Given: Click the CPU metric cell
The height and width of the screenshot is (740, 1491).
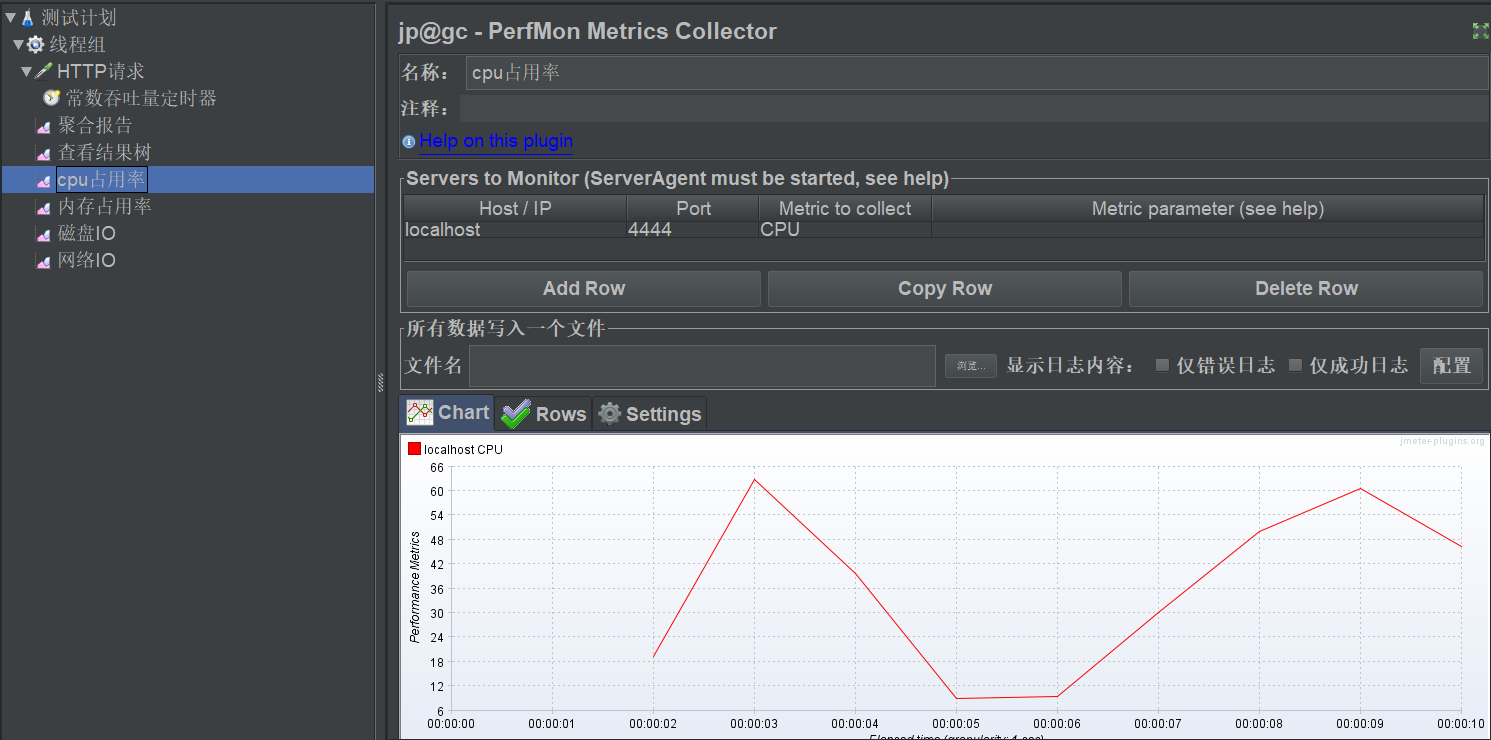Looking at the screenshot, I should [845, 230].
